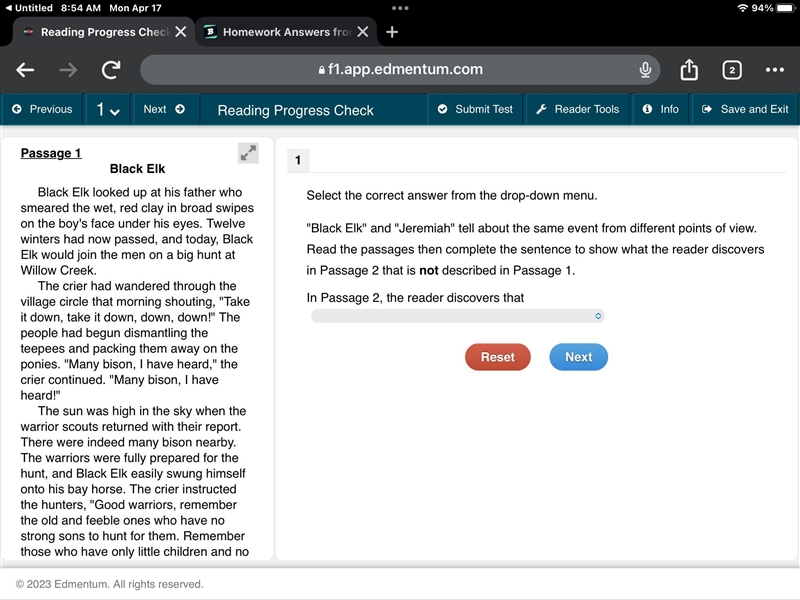
Task: Open the tab switcher showing 2 tabs
Action: pos(732,70)
